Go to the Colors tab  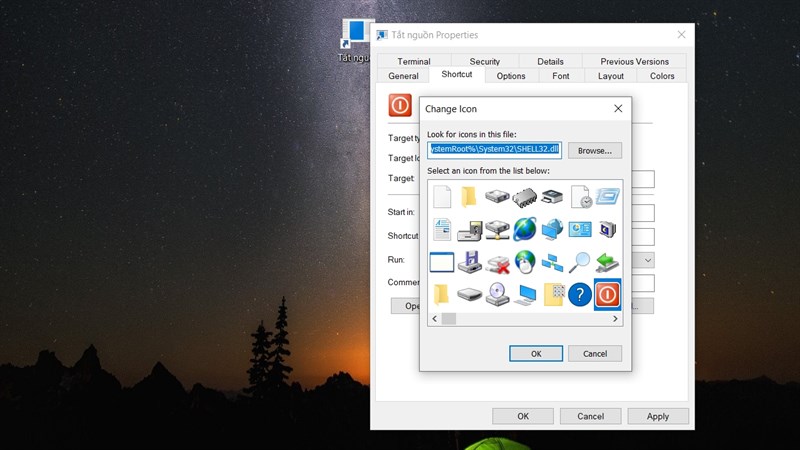662,76
